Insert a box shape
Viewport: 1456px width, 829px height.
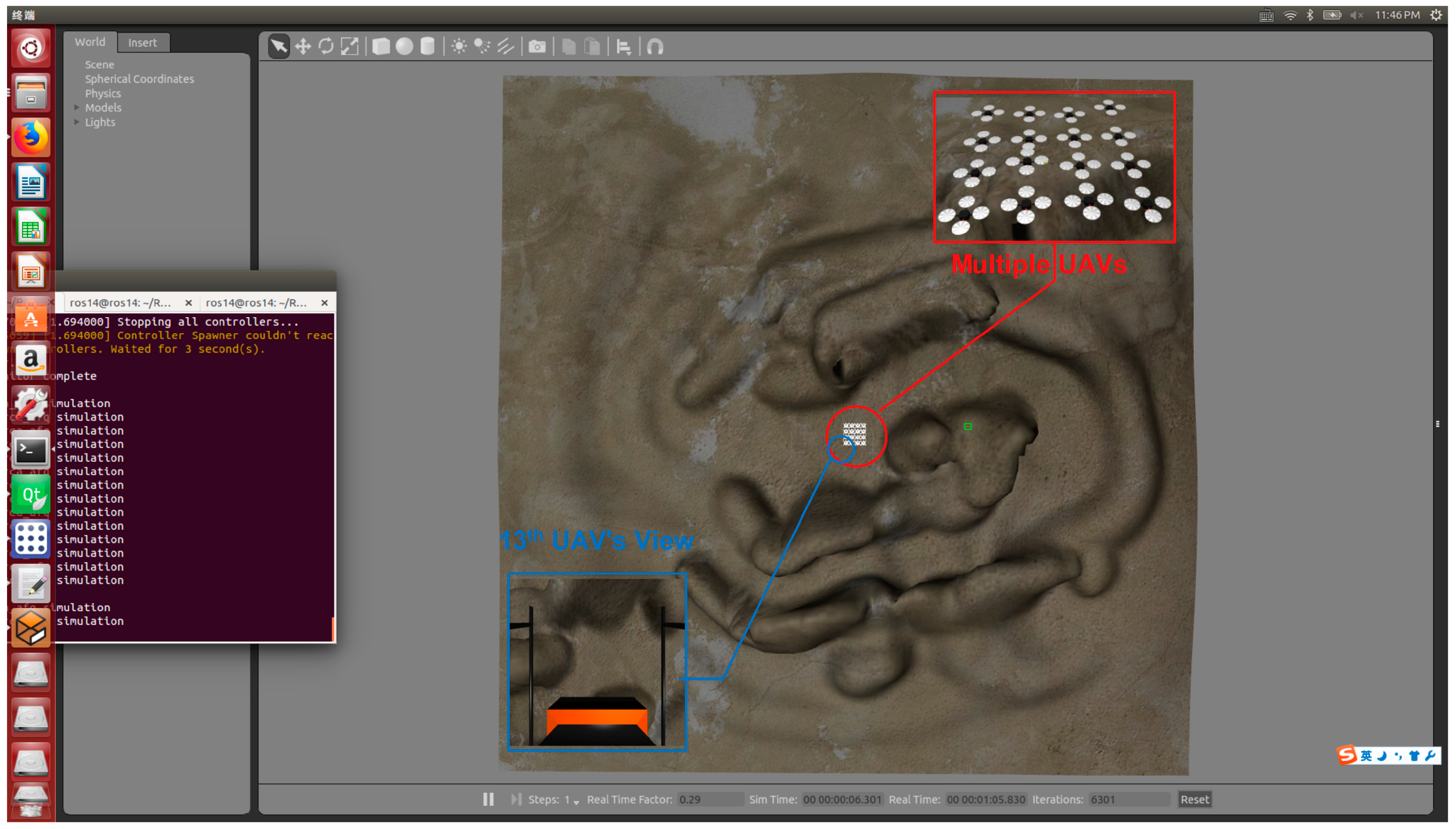tap(381, 47)
